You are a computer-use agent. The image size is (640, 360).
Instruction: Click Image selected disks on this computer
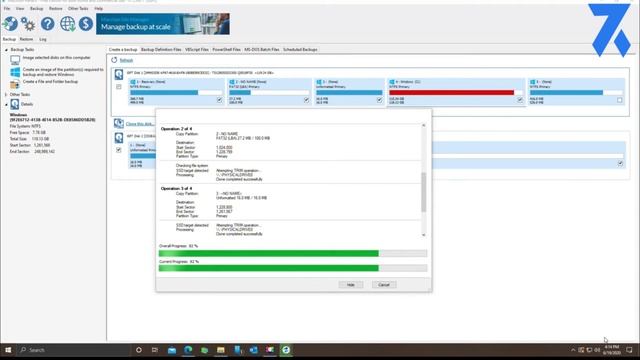56,58
